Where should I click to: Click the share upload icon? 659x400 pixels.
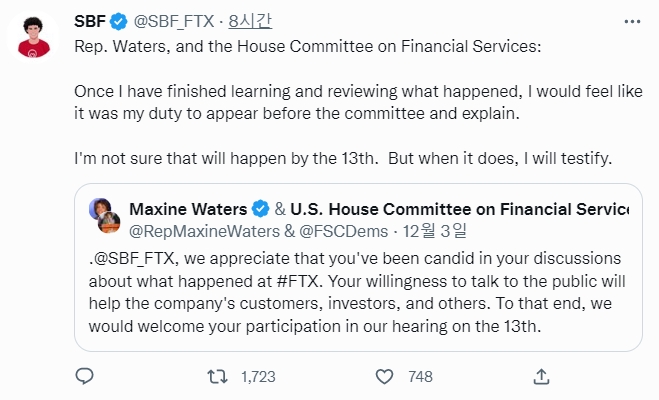[x=541, y=376]
